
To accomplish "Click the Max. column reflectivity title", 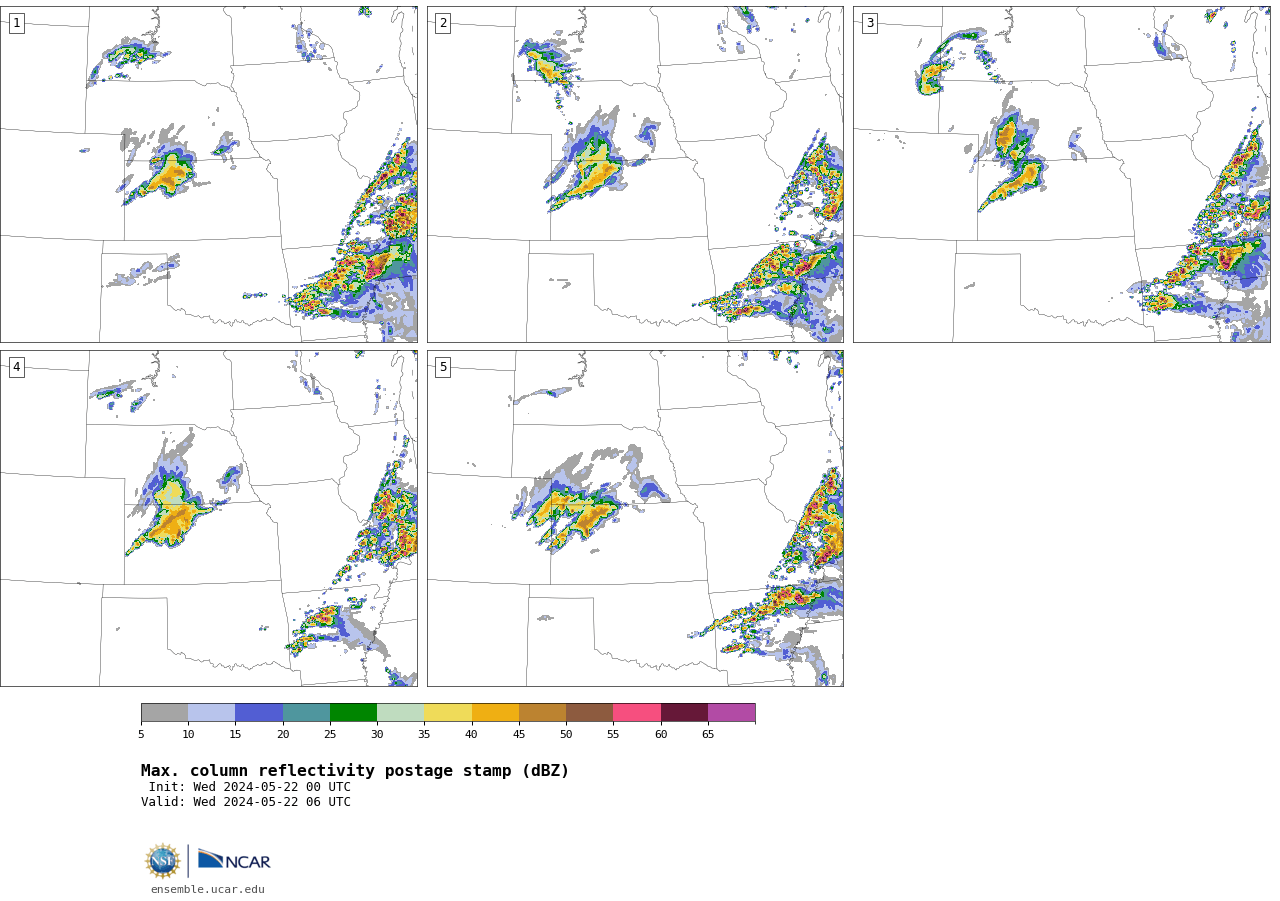I will click(x=355, y=771).
